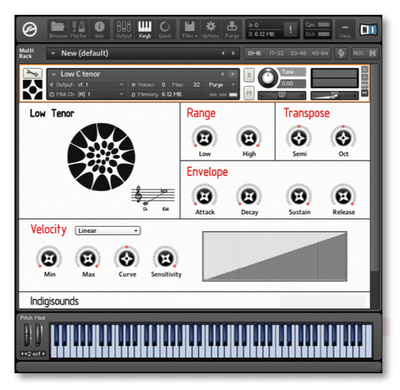The width and height of the screenshot is (400, 390).
Task: Select next instrument arrow in header
Action: [233, 74]
